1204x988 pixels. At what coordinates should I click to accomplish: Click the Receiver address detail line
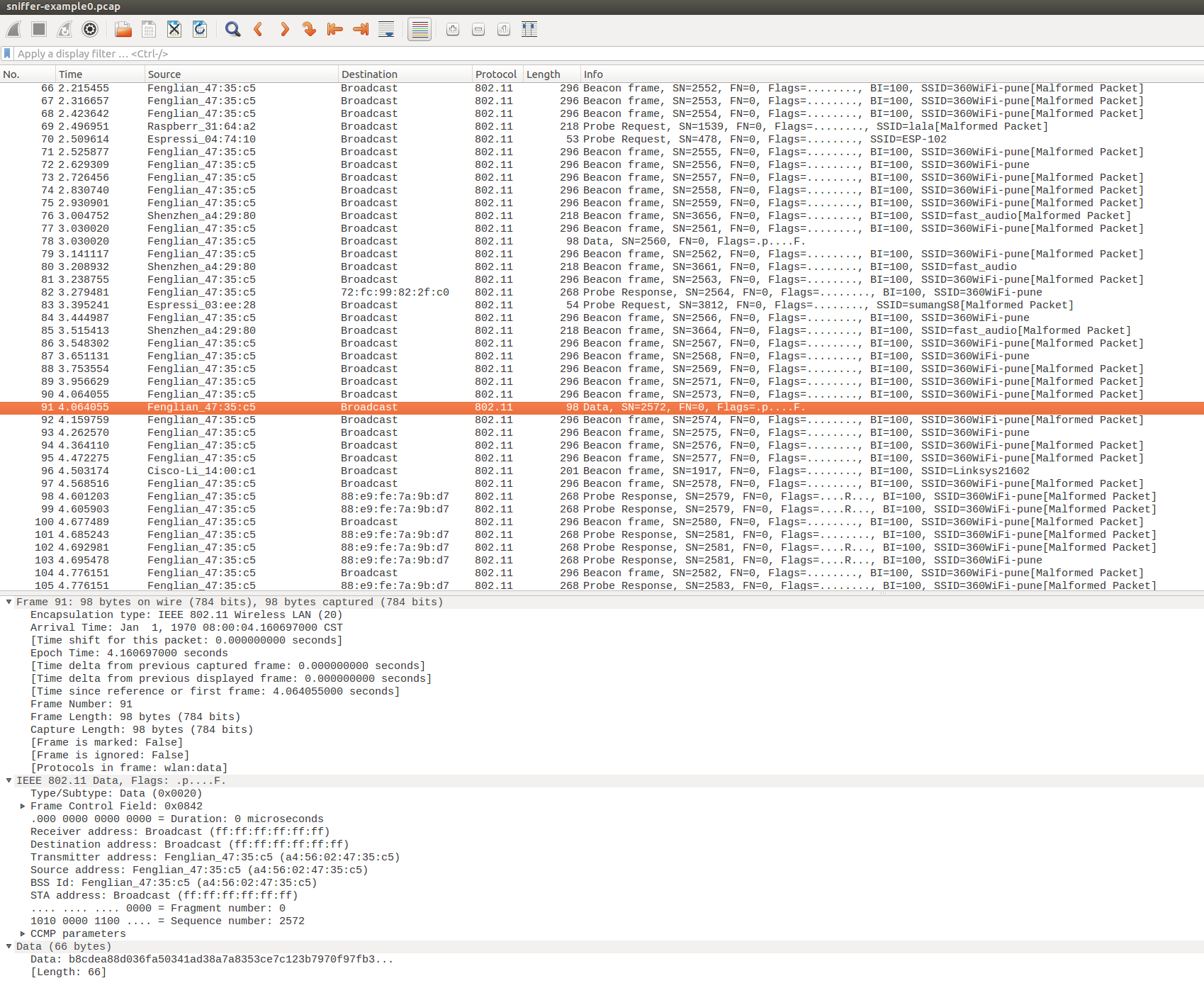(x=180, y=831)
